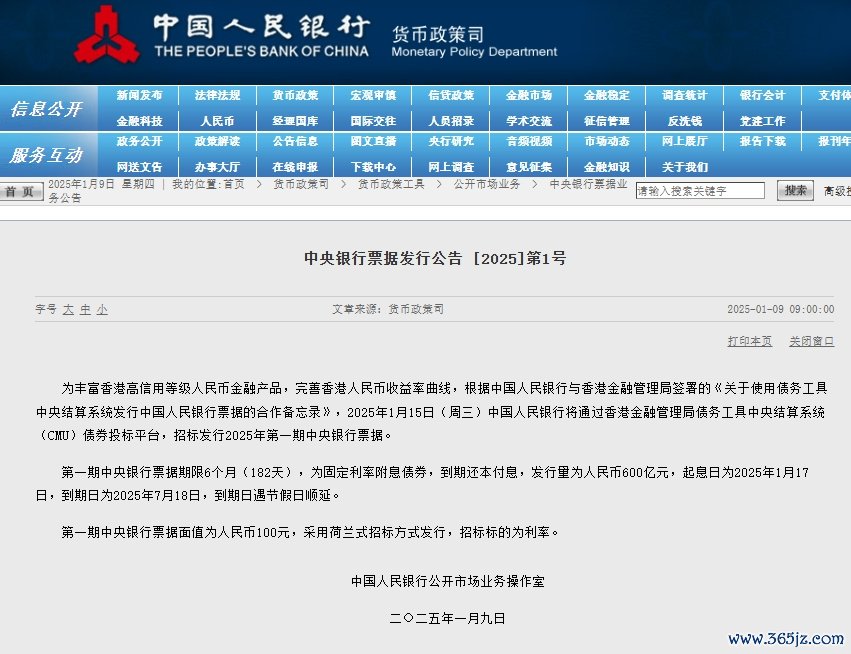Set font size to 中
Screen dimensions: 851x654
pyautogui.click(x=85, y=310)
